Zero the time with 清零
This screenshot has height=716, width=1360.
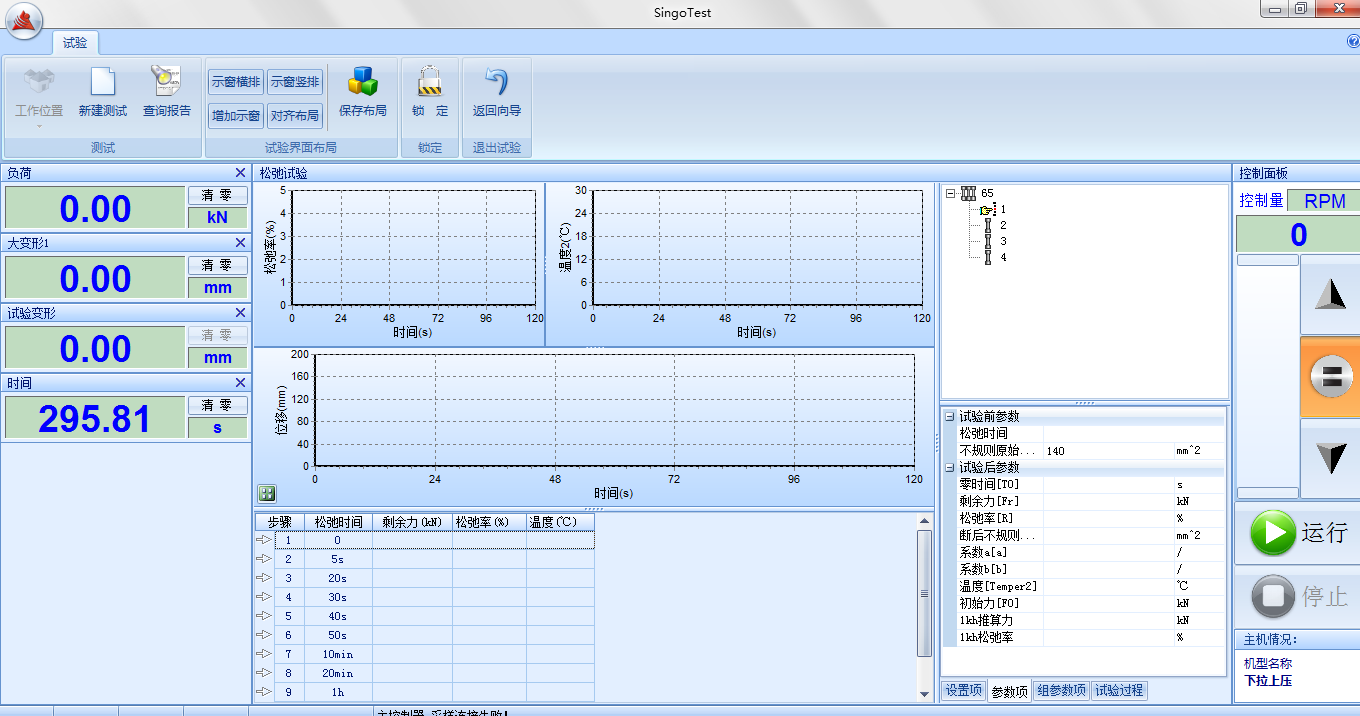(x=218, y=405)
